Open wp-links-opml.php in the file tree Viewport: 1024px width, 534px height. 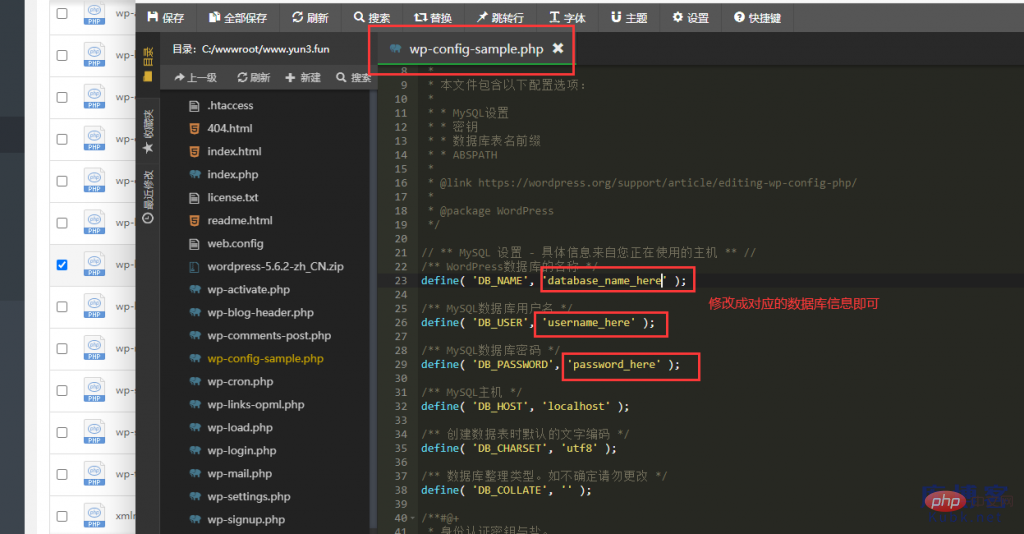click(255, 405)
